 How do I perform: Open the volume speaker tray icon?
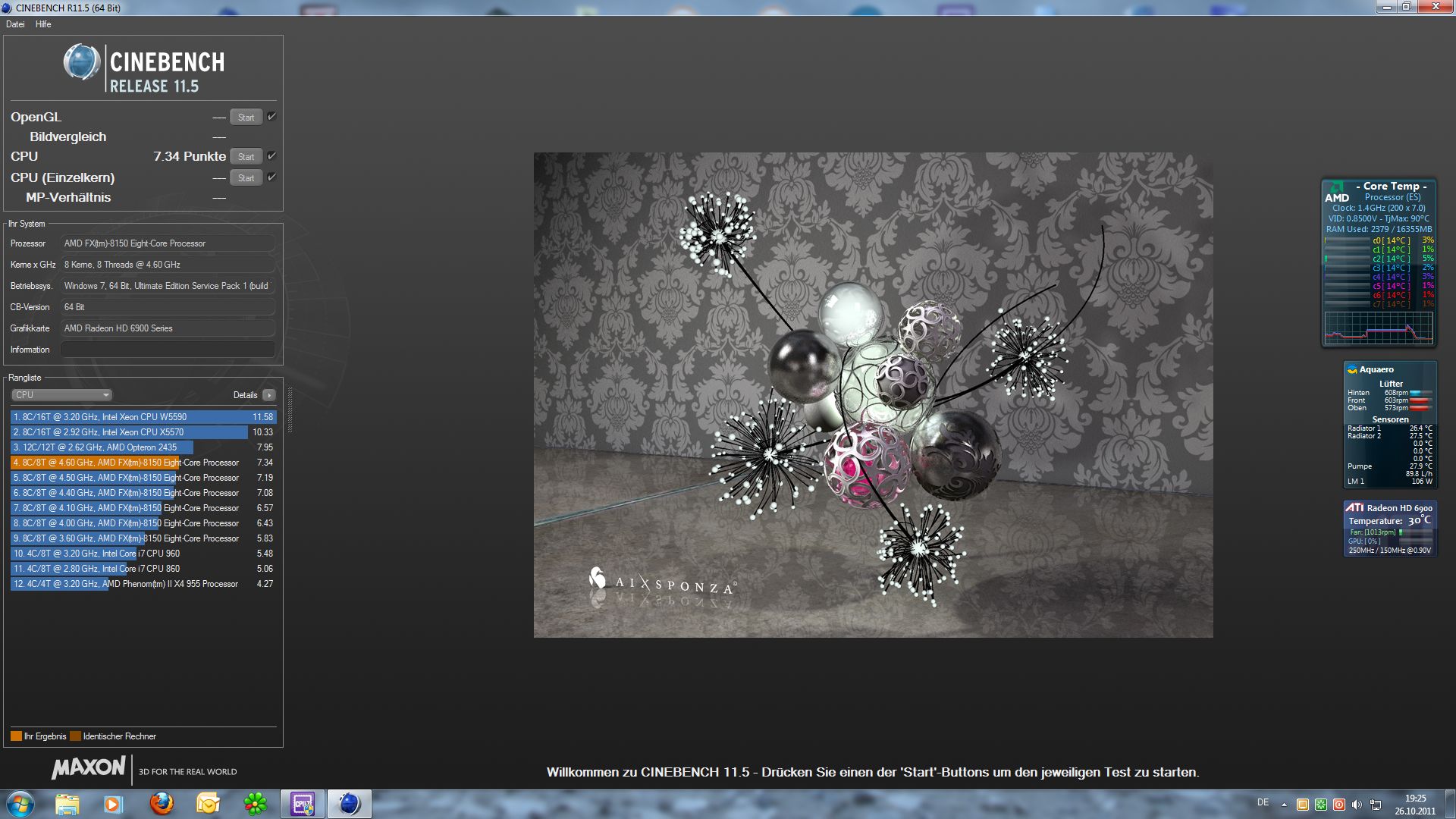coord(1357,805)
